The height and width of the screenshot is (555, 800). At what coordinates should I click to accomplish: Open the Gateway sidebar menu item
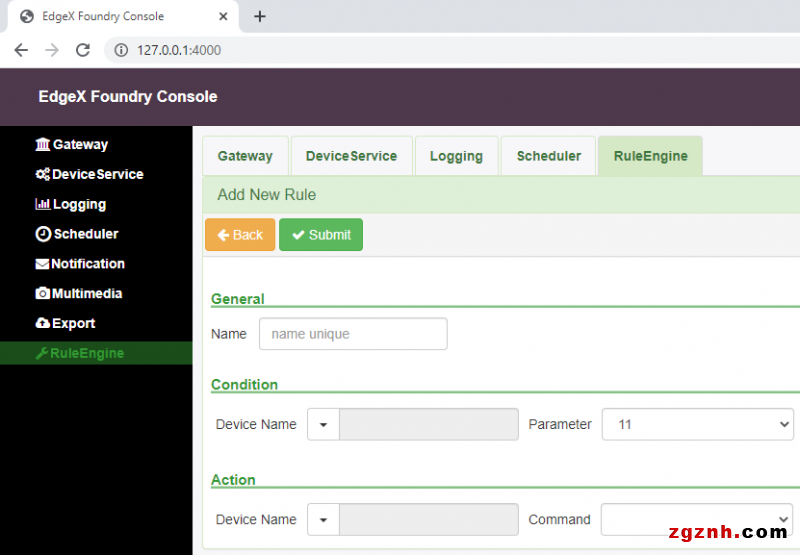coord(96,144)
